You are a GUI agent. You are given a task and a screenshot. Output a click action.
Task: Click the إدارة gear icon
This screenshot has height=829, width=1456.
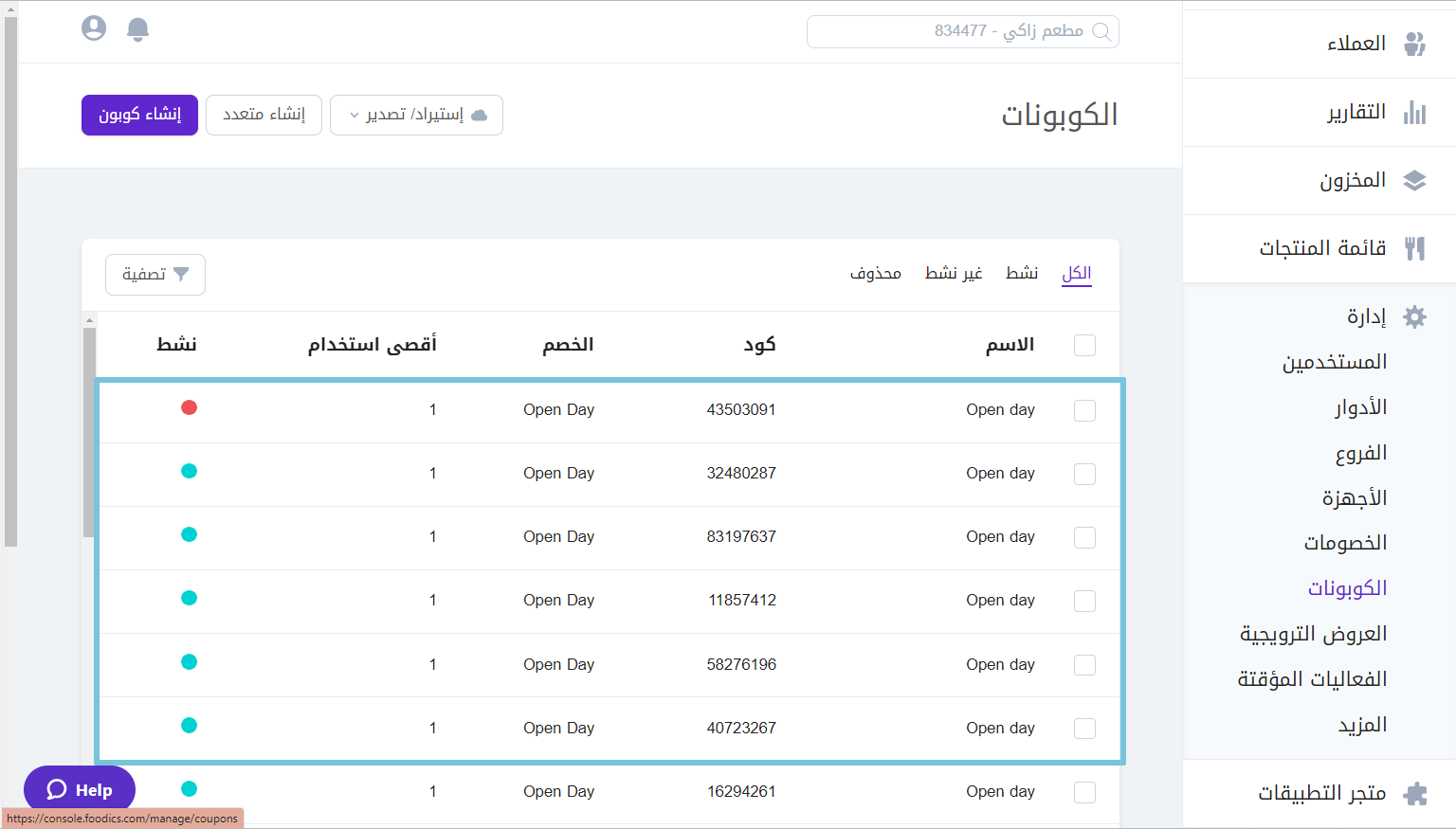click(x=1414, y=316)
